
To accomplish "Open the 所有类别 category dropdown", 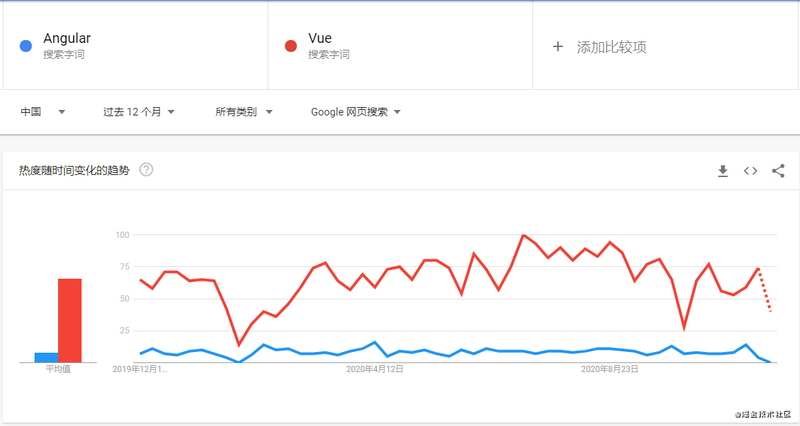I will point(244,112).
